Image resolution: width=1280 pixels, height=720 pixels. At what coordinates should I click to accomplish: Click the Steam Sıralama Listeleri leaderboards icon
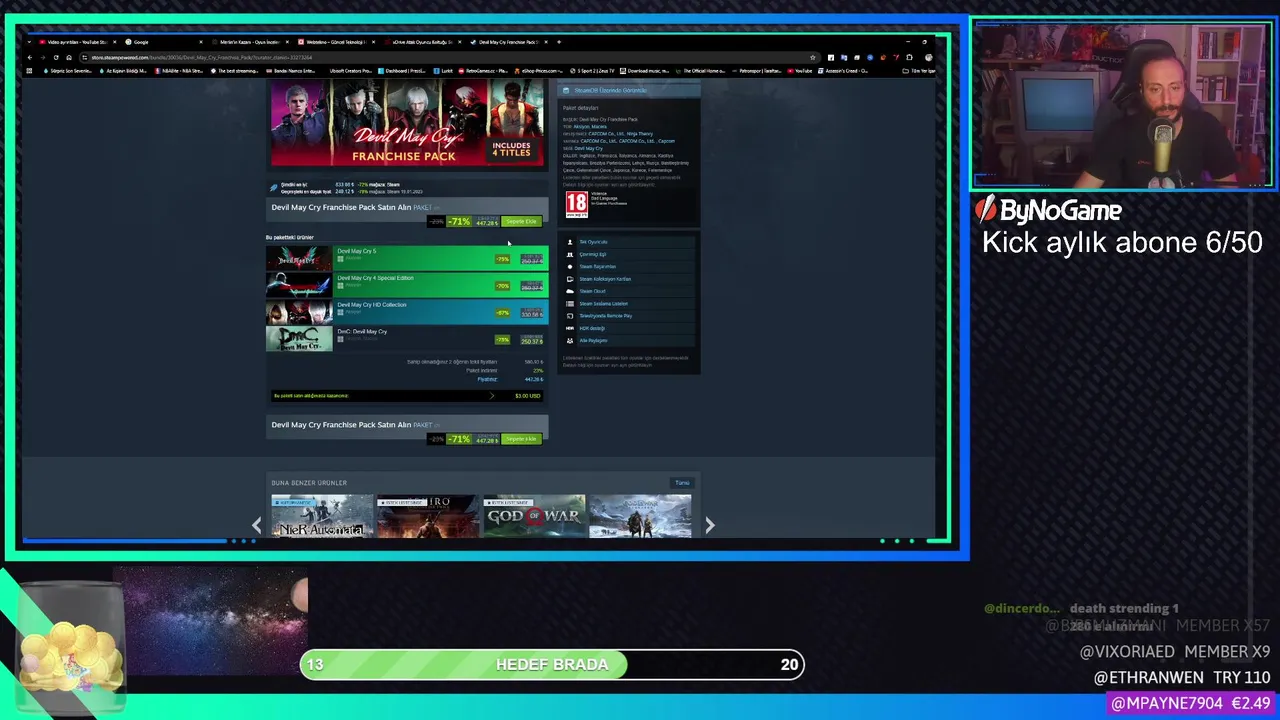(570, 303)
